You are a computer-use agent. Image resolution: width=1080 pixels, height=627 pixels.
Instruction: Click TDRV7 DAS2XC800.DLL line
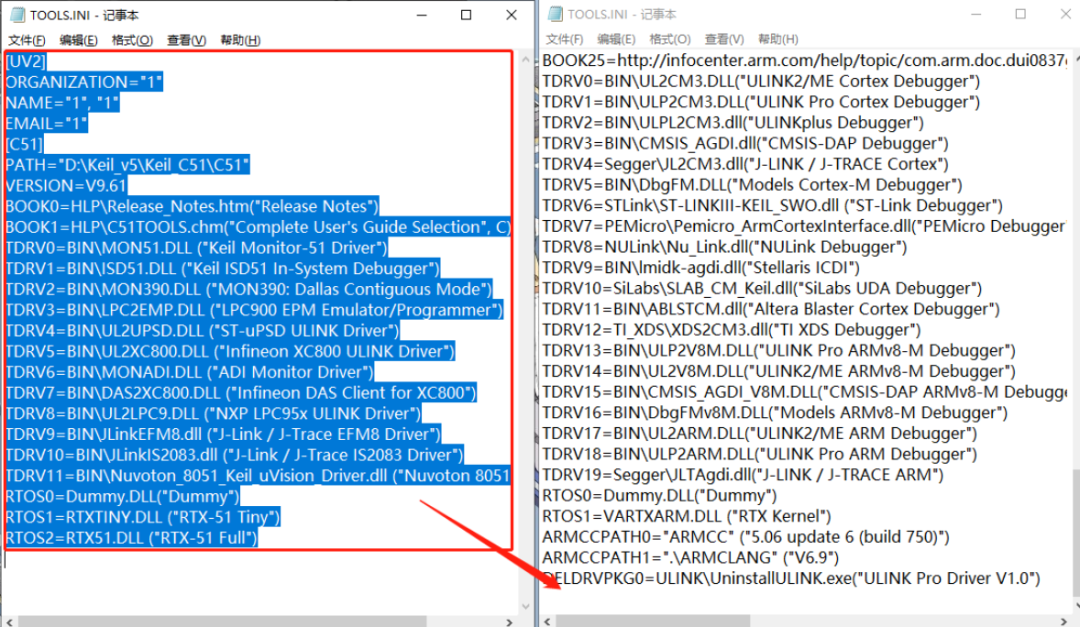241,393
